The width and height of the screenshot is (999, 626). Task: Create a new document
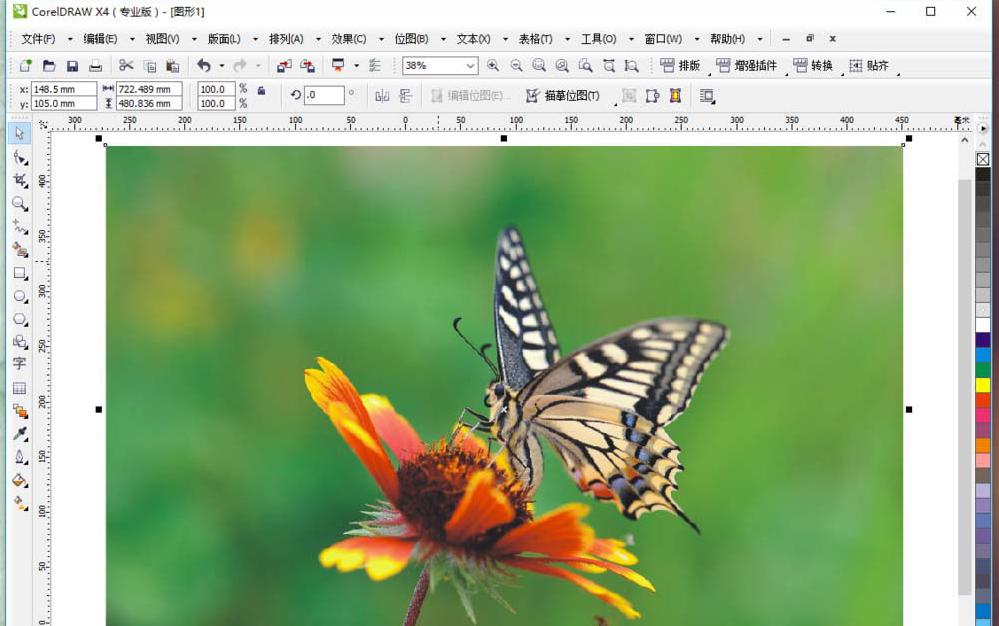point(25,66)
